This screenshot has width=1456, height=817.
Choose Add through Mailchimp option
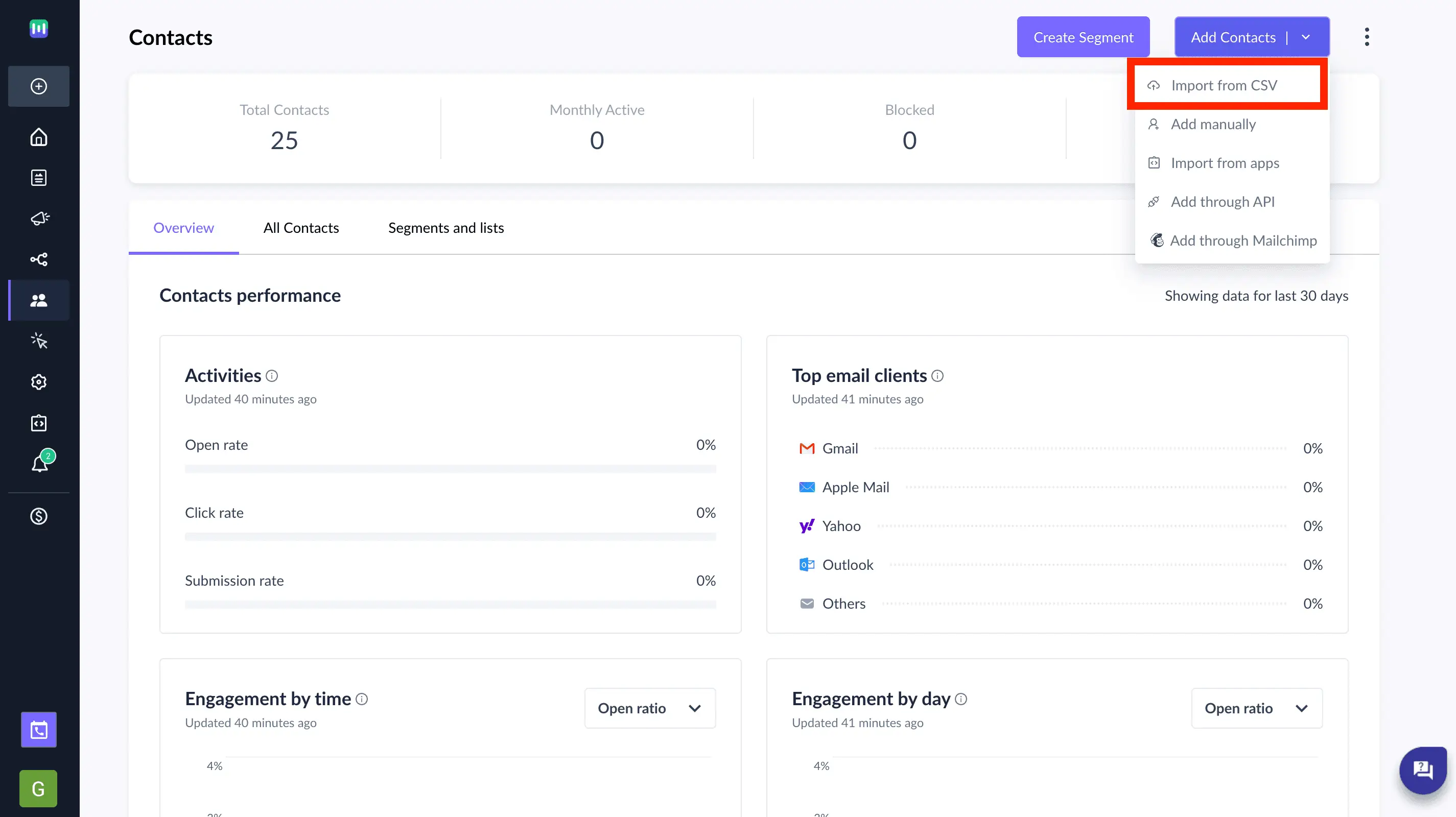point(1243,240)
